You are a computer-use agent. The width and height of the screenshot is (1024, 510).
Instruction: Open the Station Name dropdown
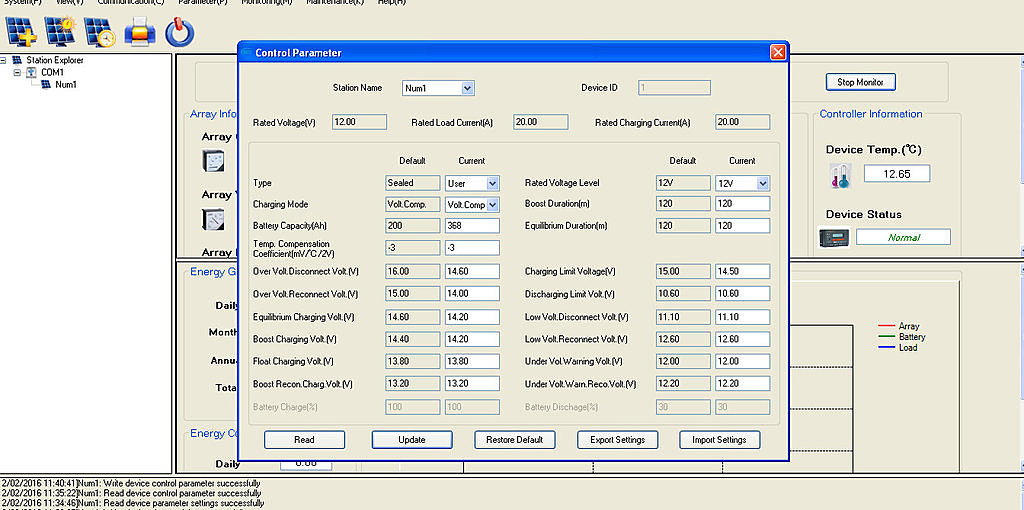click(467, 88)
